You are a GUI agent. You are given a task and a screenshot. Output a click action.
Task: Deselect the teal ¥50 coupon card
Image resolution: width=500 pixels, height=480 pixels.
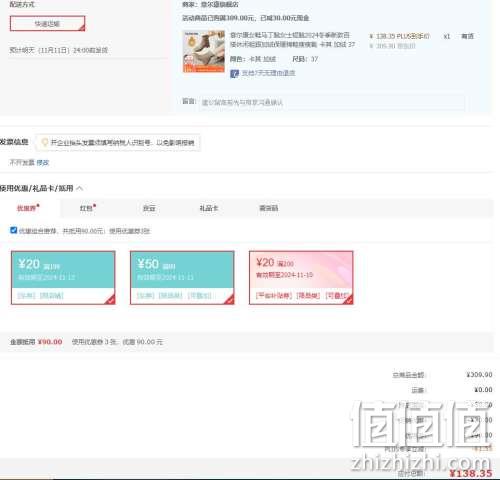tap(182, 278)
